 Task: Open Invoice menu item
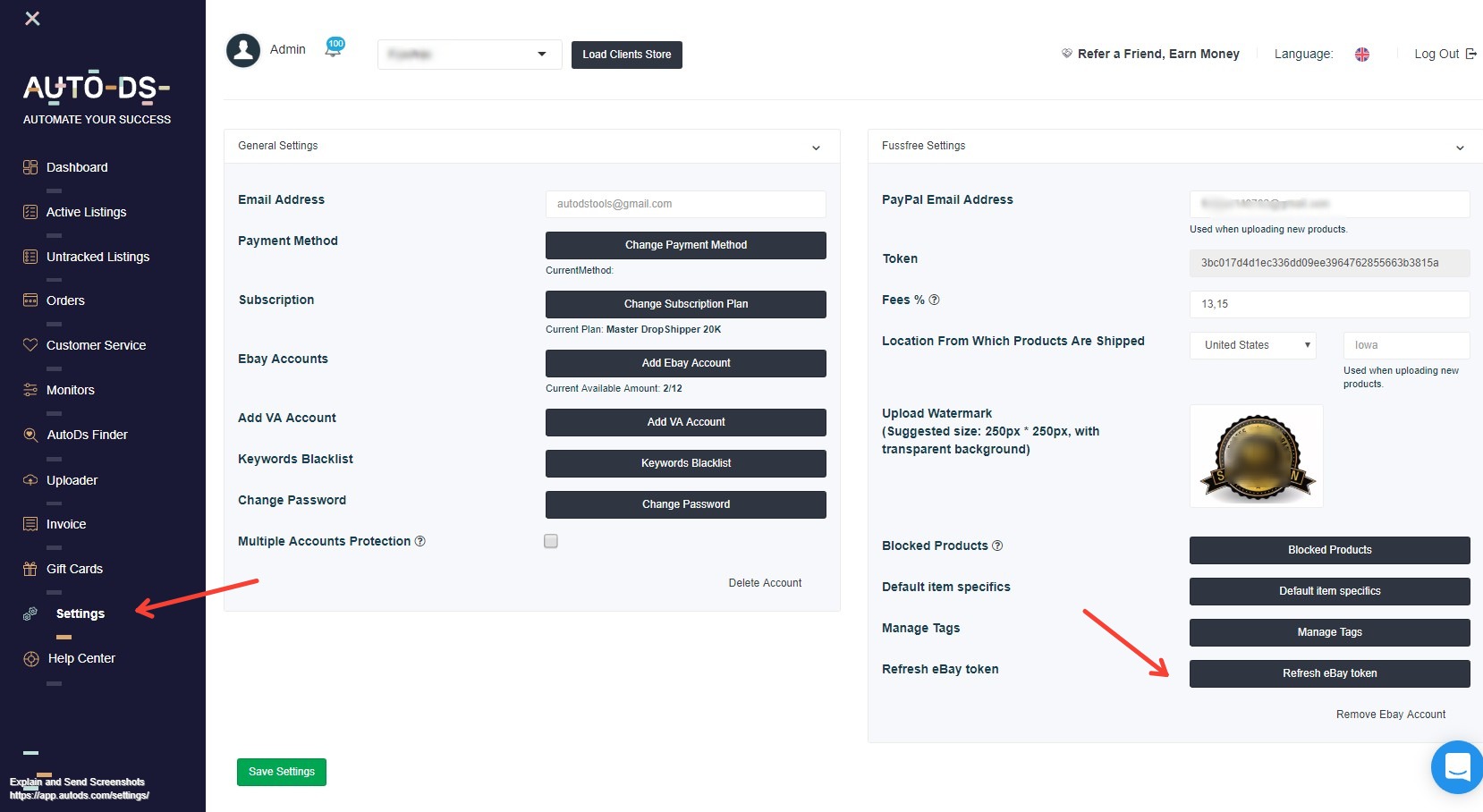tap(66, 524)
